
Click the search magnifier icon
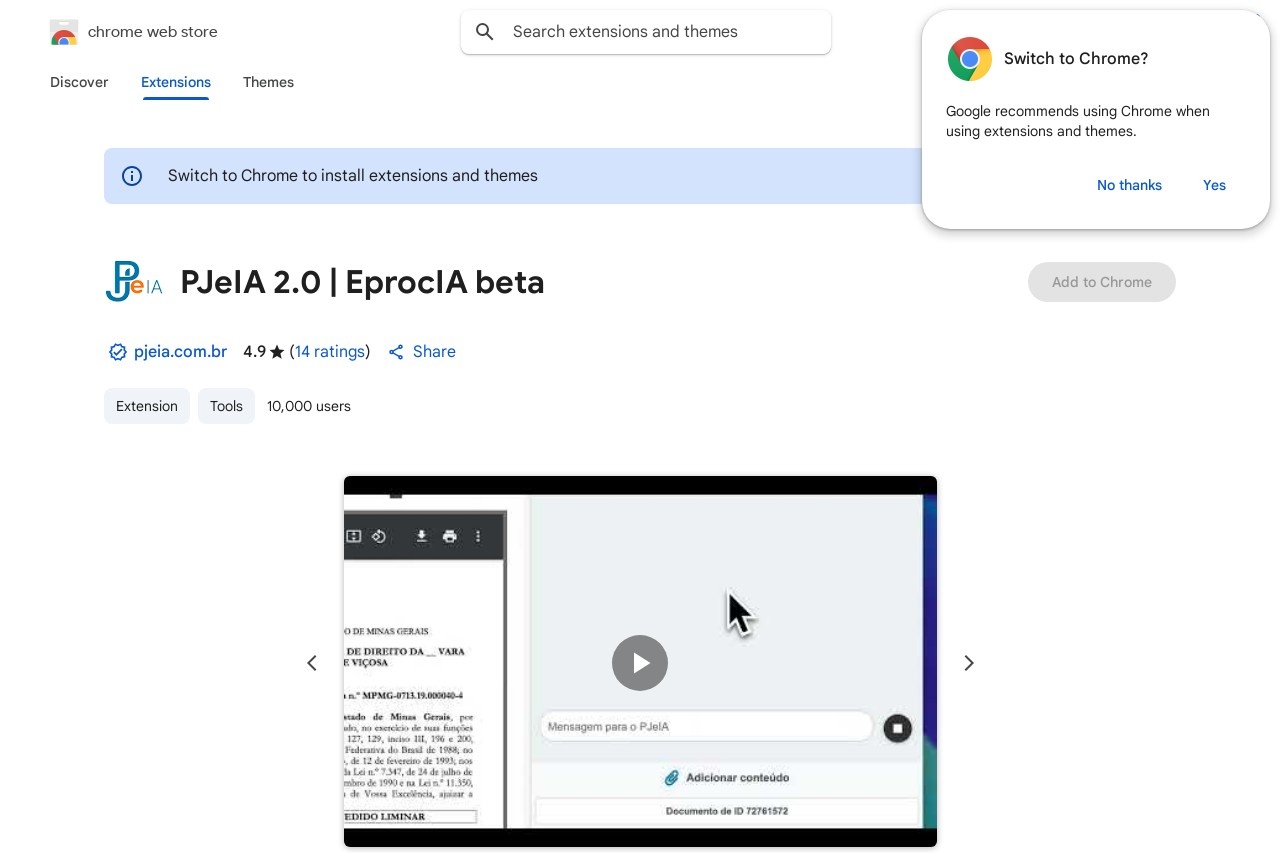485,32
